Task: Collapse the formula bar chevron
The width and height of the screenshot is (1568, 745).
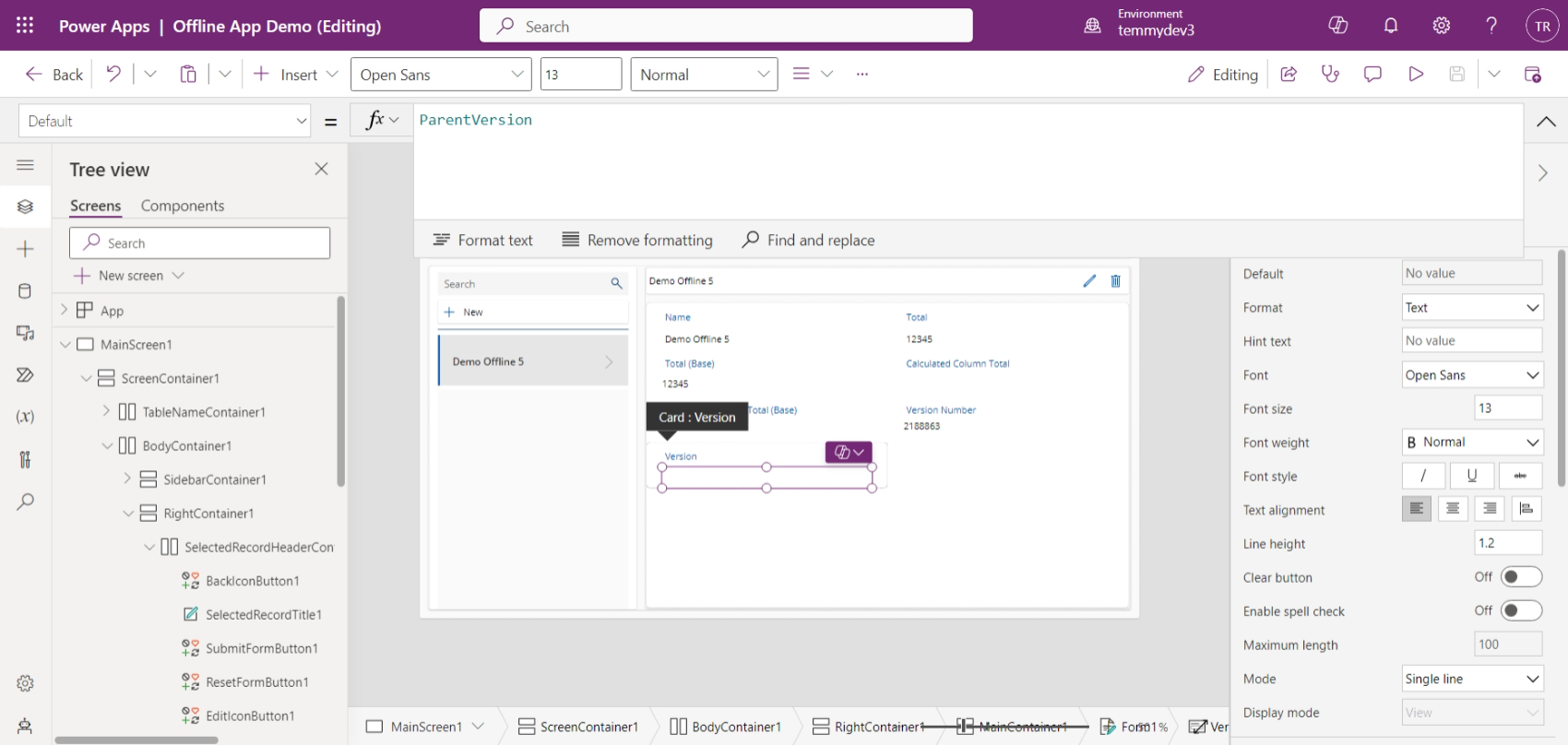Action: pos(1546,122)
